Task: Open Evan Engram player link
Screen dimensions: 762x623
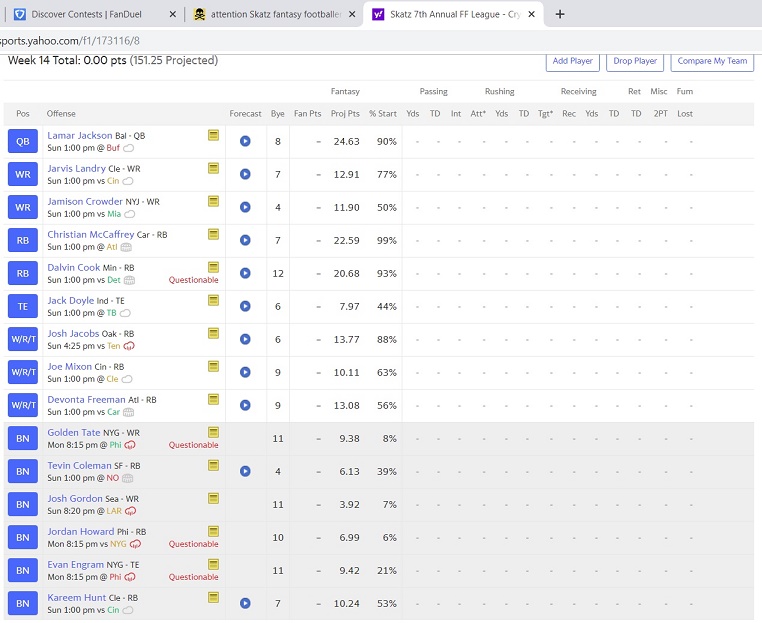Action: (x=75, y=565)
